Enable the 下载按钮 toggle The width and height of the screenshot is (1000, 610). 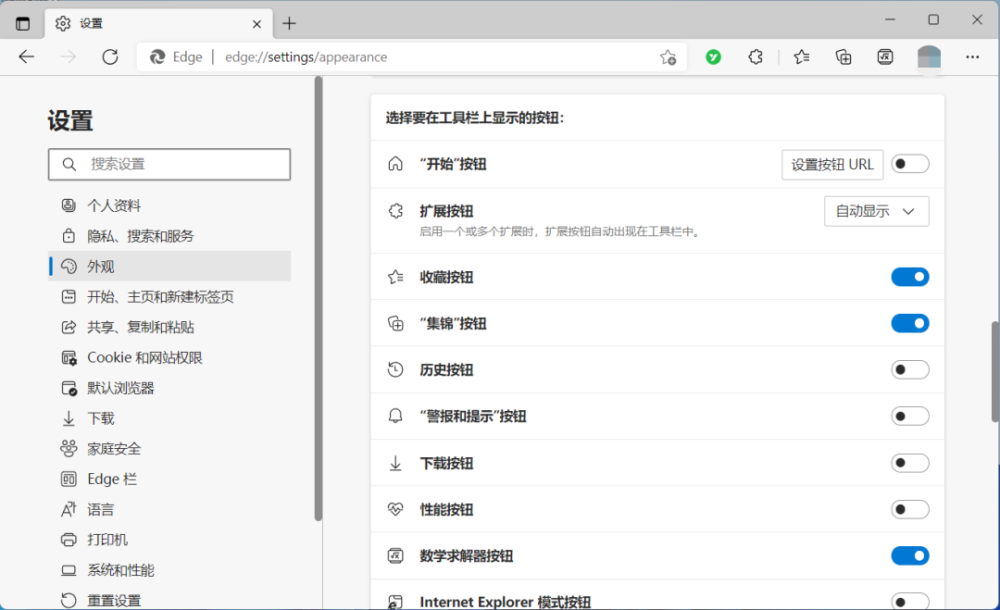tap(910, 463)
